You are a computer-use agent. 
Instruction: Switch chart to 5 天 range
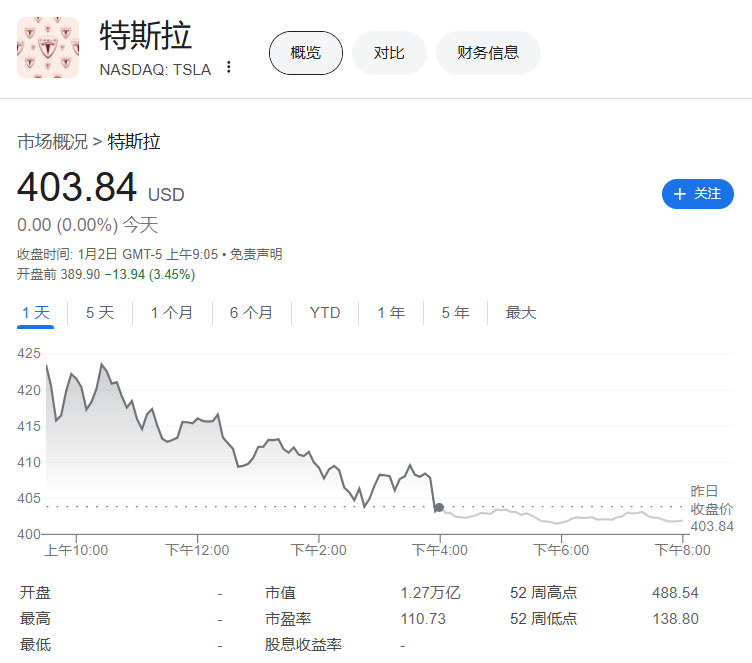[100, 313]
